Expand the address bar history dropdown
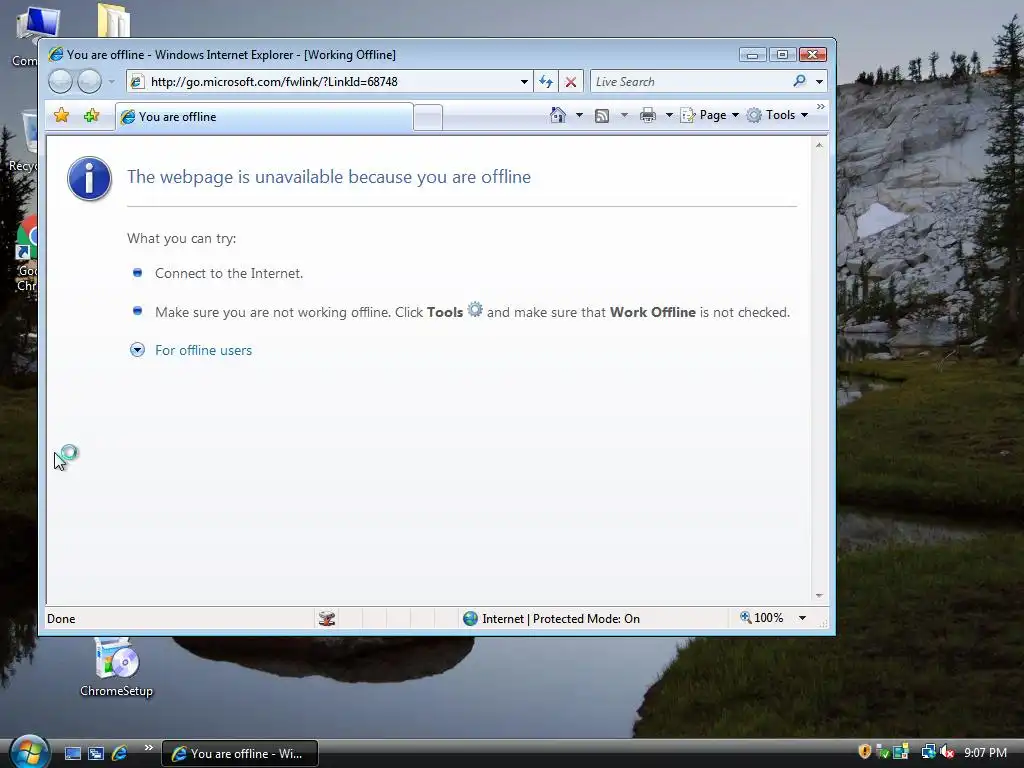Viewport: 1024px width, 768px height. point(524,82)
